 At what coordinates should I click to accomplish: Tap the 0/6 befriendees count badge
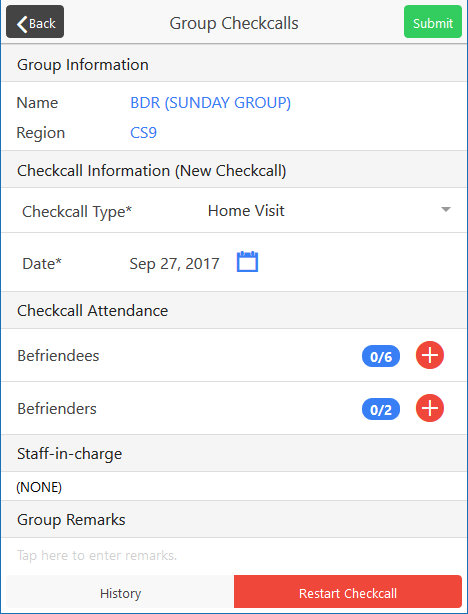click(x=381, y=356)
